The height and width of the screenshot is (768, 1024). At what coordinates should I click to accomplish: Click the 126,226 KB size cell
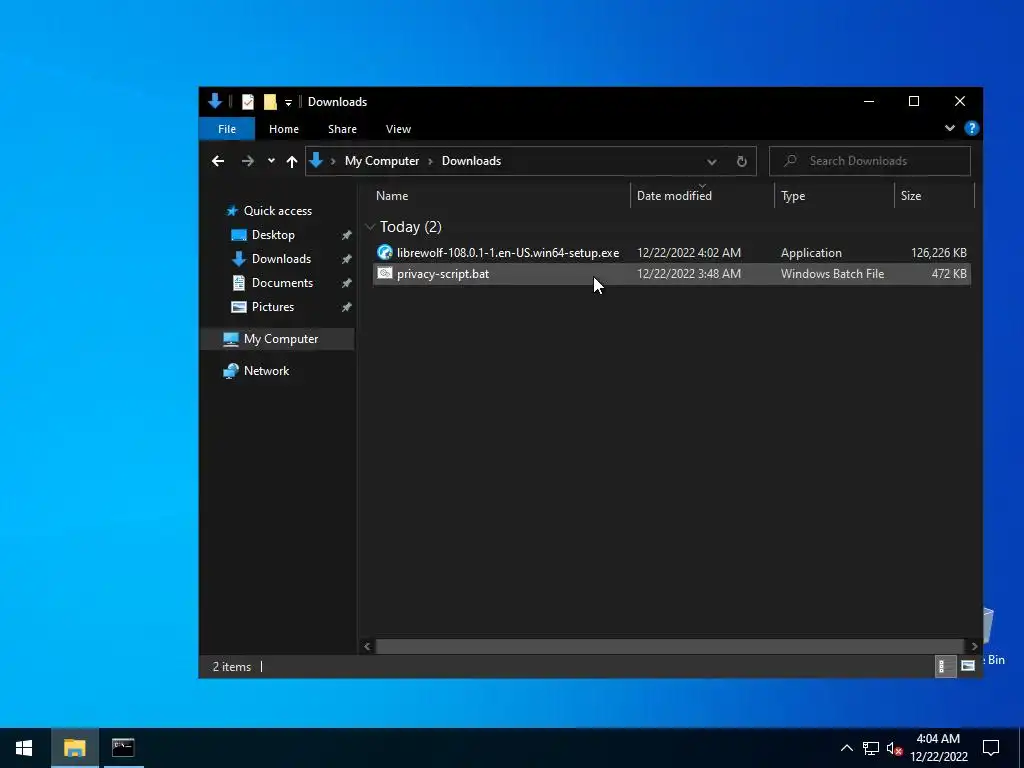coord(938,253)
